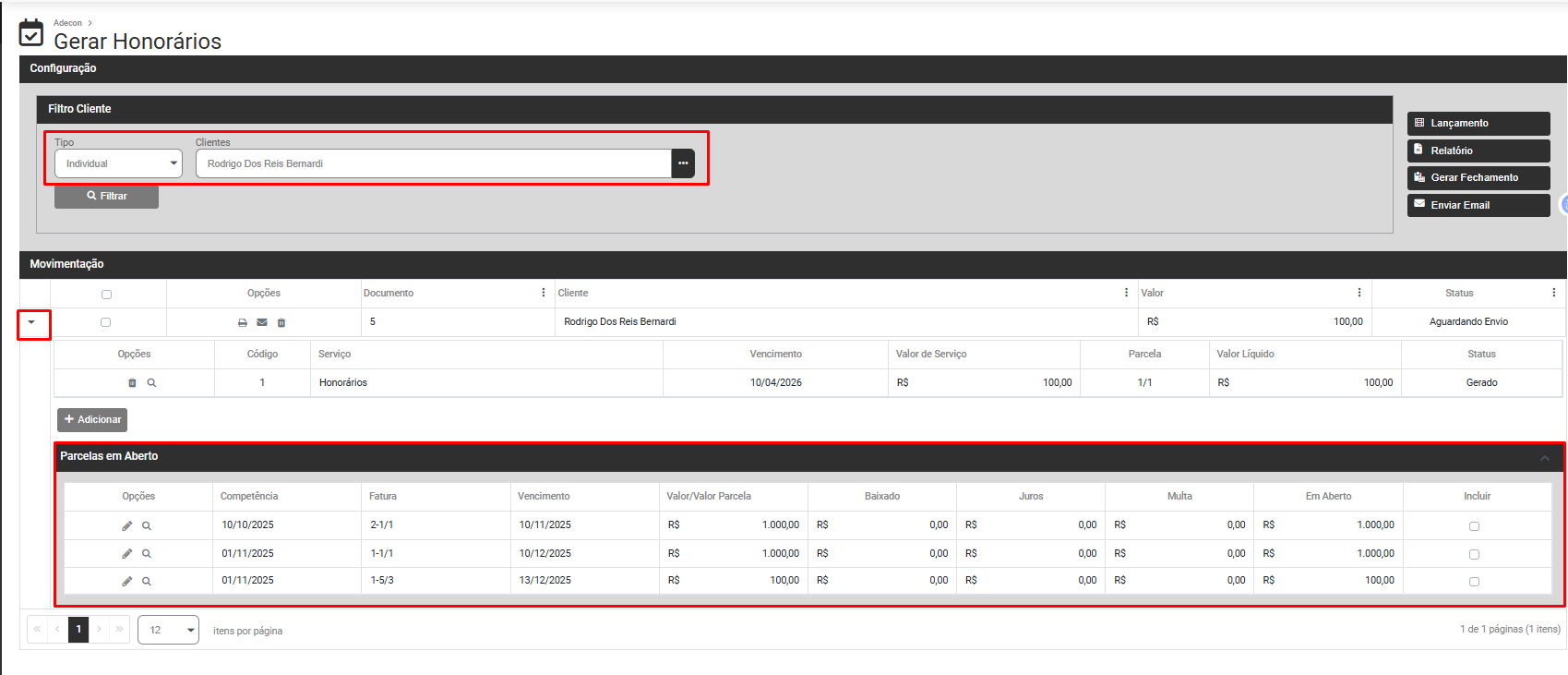Toggle the select-all checkbox in Movimentação header

pos(106,295)
